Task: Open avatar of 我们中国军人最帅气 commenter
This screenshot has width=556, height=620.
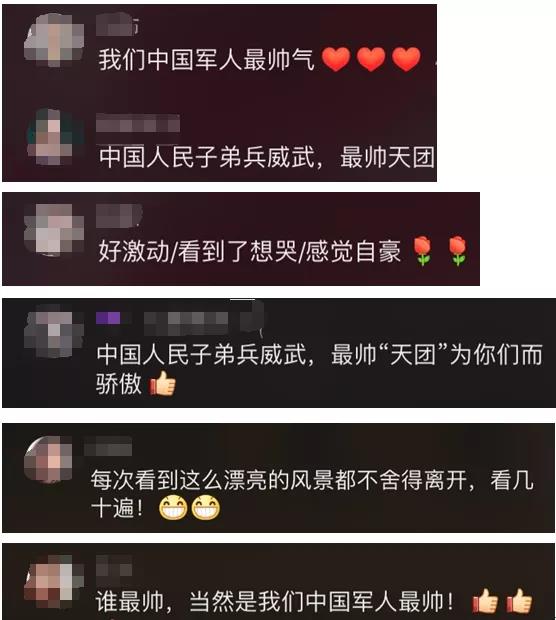Action: (53, 40)
